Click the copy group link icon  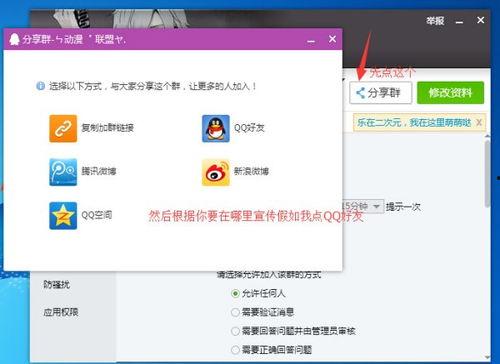coord(63,129)
